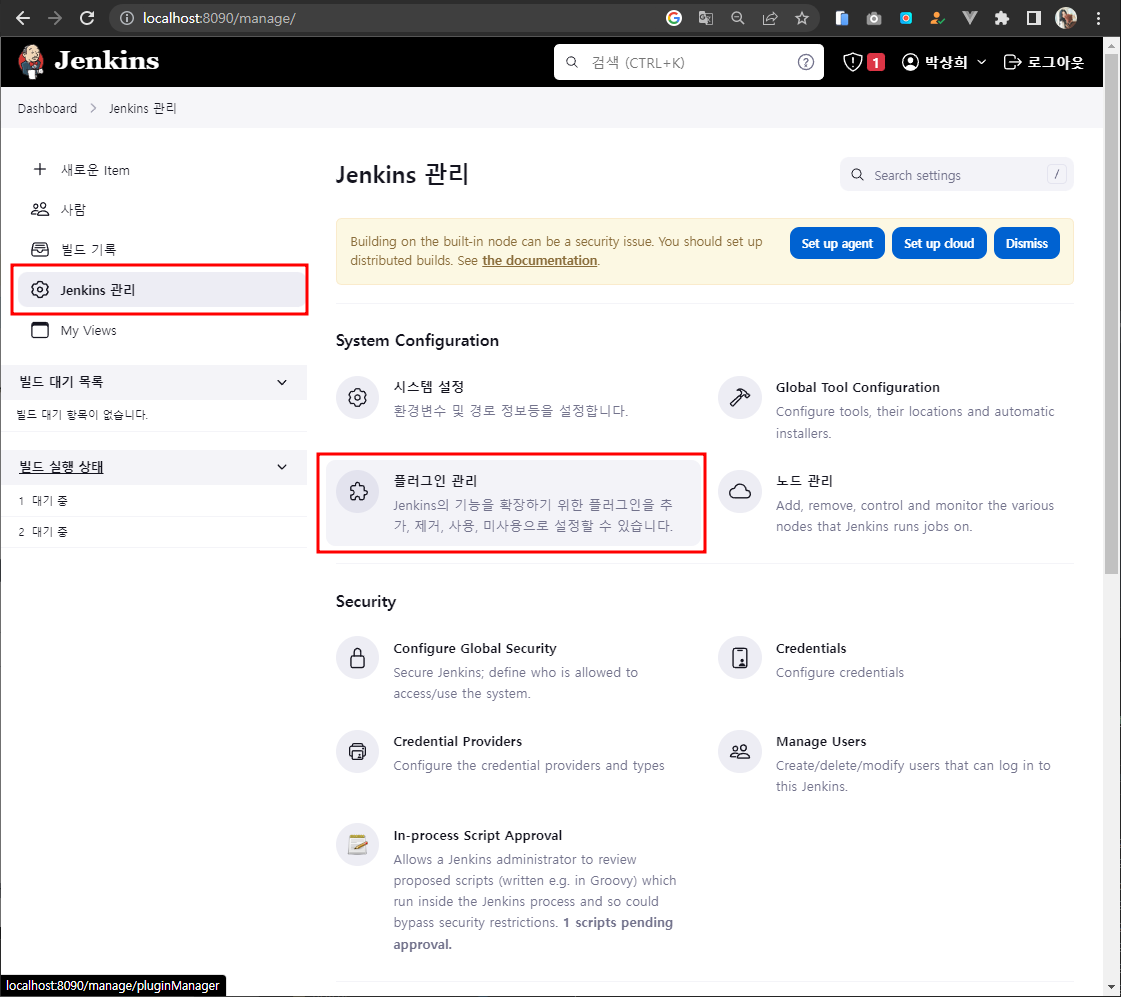The height and width of the screenshot is (997, 1121).
Task: Click the window icon beside My Views
Action: (x=40, y=330)
